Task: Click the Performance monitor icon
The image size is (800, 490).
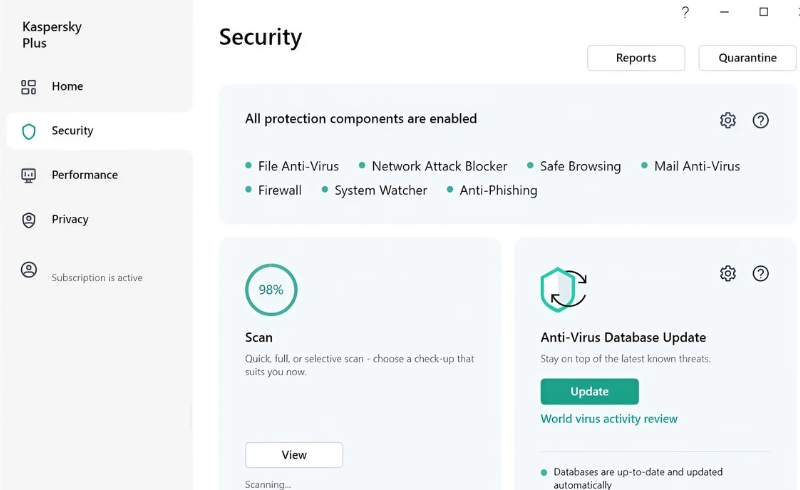Action: pyautogui.click(x=29, y=176)
